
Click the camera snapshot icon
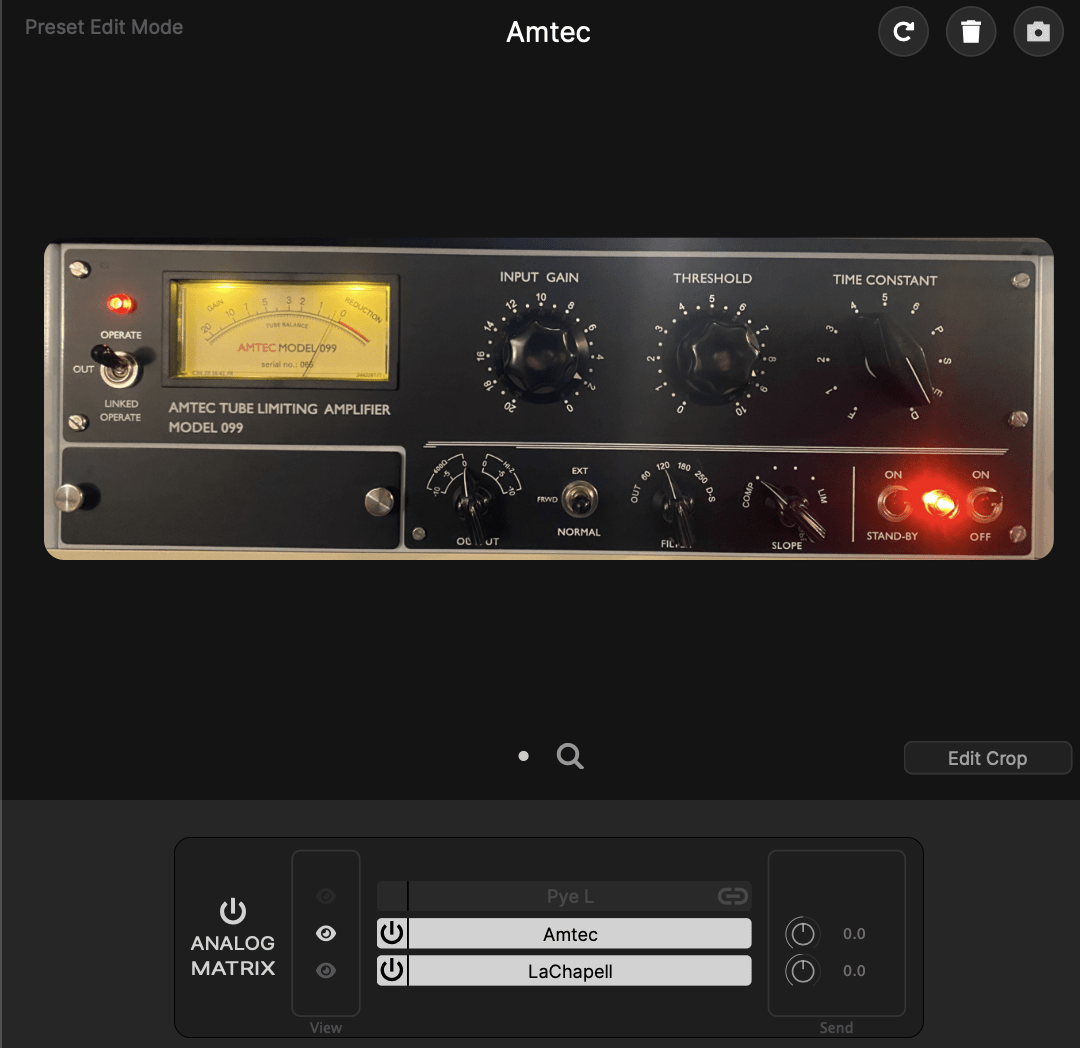tap(1038, 32)
